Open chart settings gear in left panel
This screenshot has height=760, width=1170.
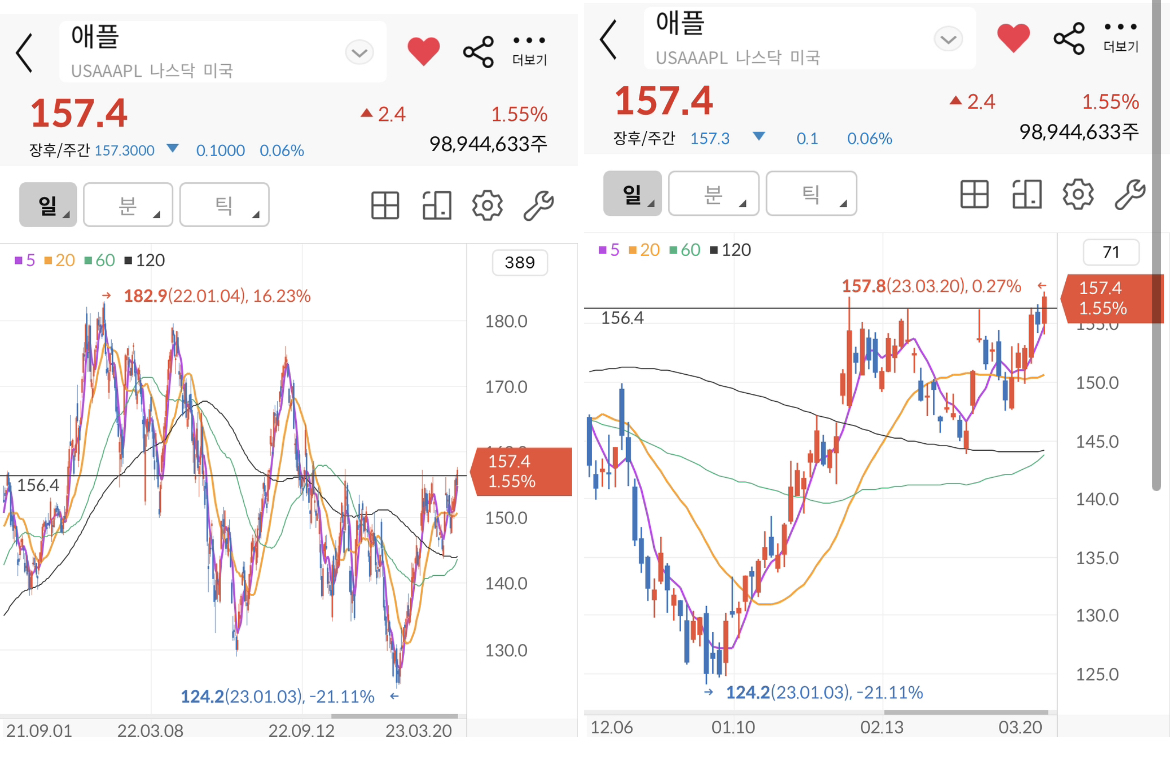click(x=487, y=205)
